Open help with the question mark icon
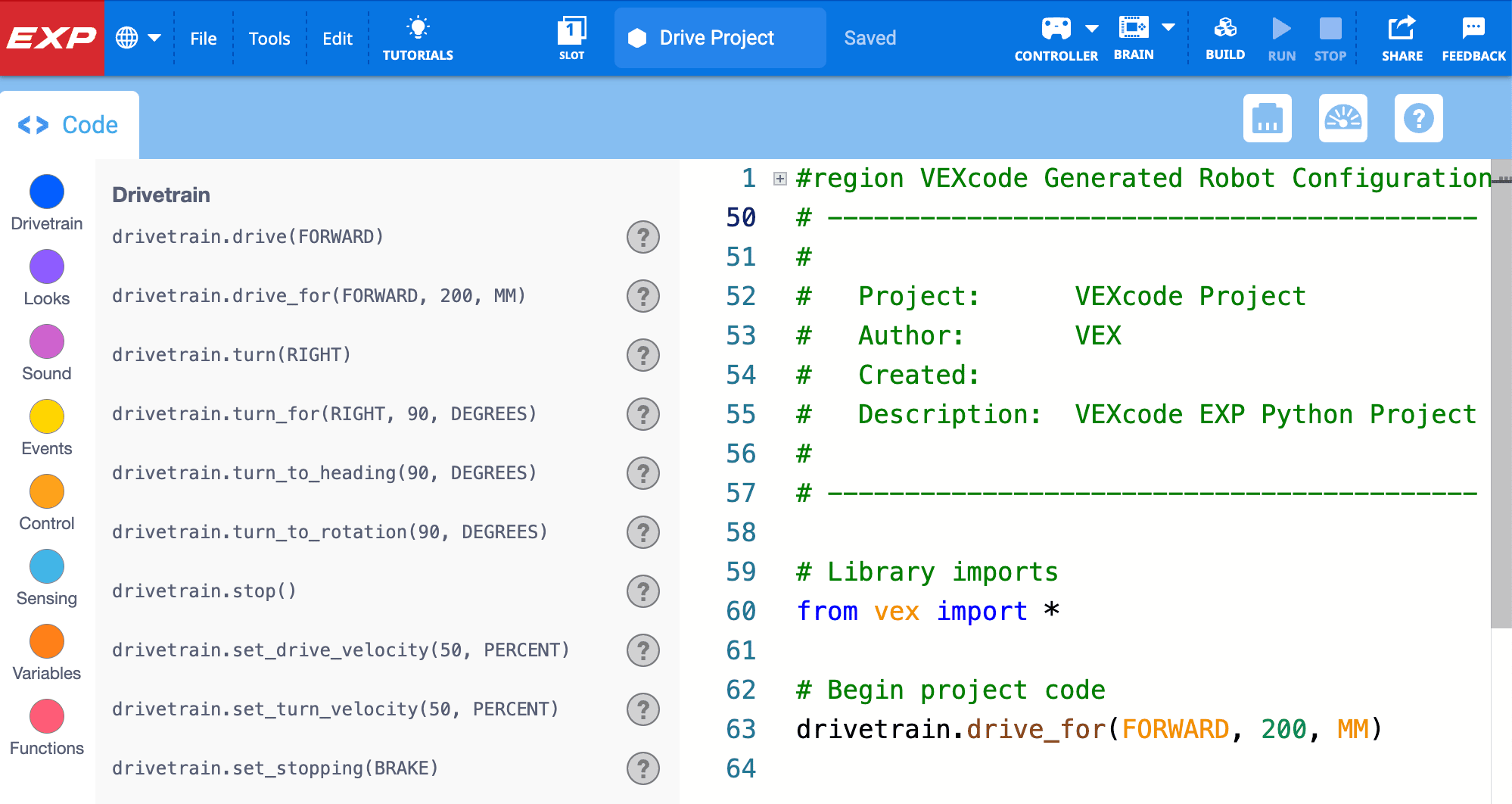The height and width of the screenshot is (804, 1512). (x=1419, y=118)
